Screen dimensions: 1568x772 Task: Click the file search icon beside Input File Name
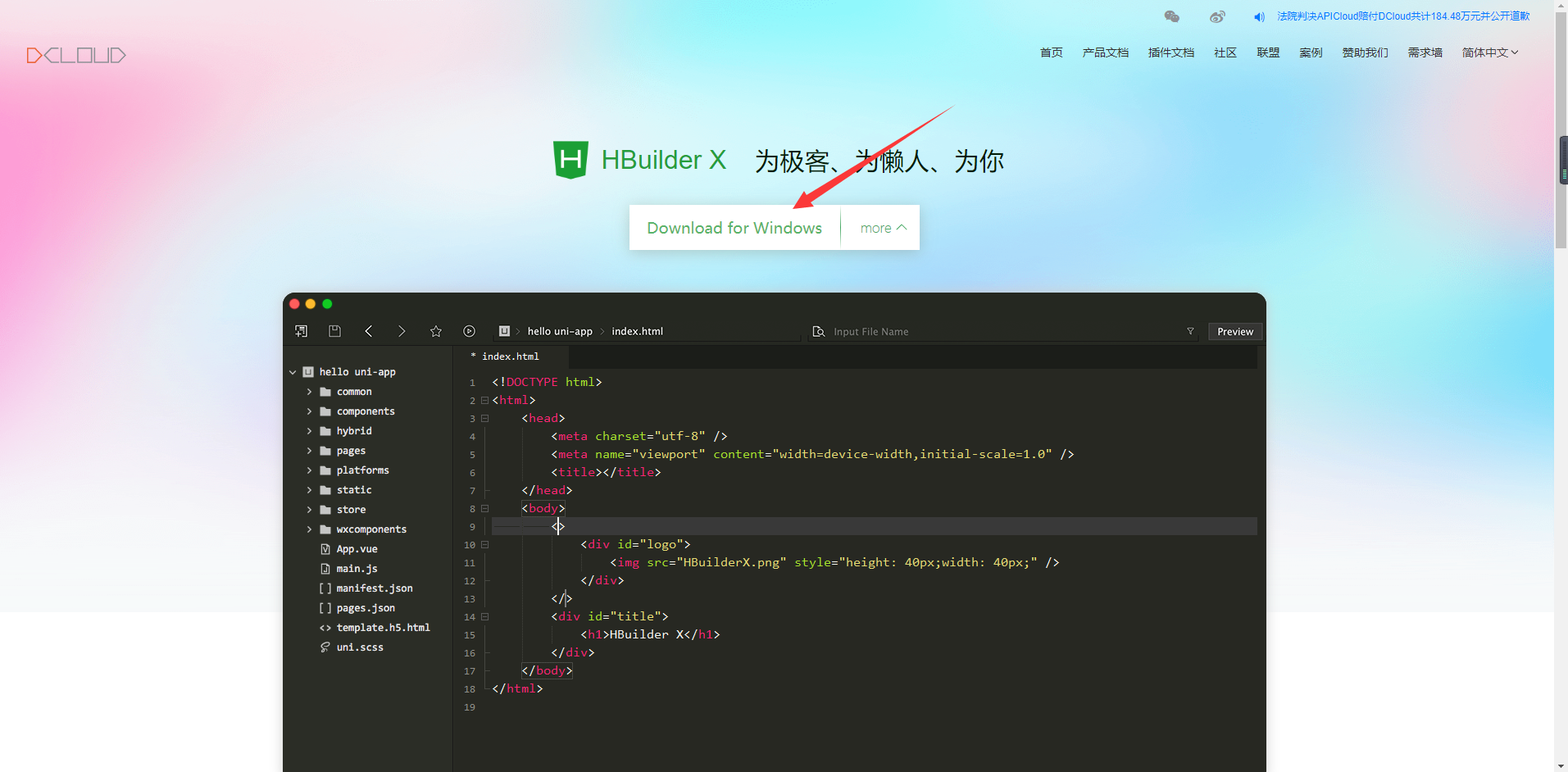pyautogui.click(x=818, y=331)
